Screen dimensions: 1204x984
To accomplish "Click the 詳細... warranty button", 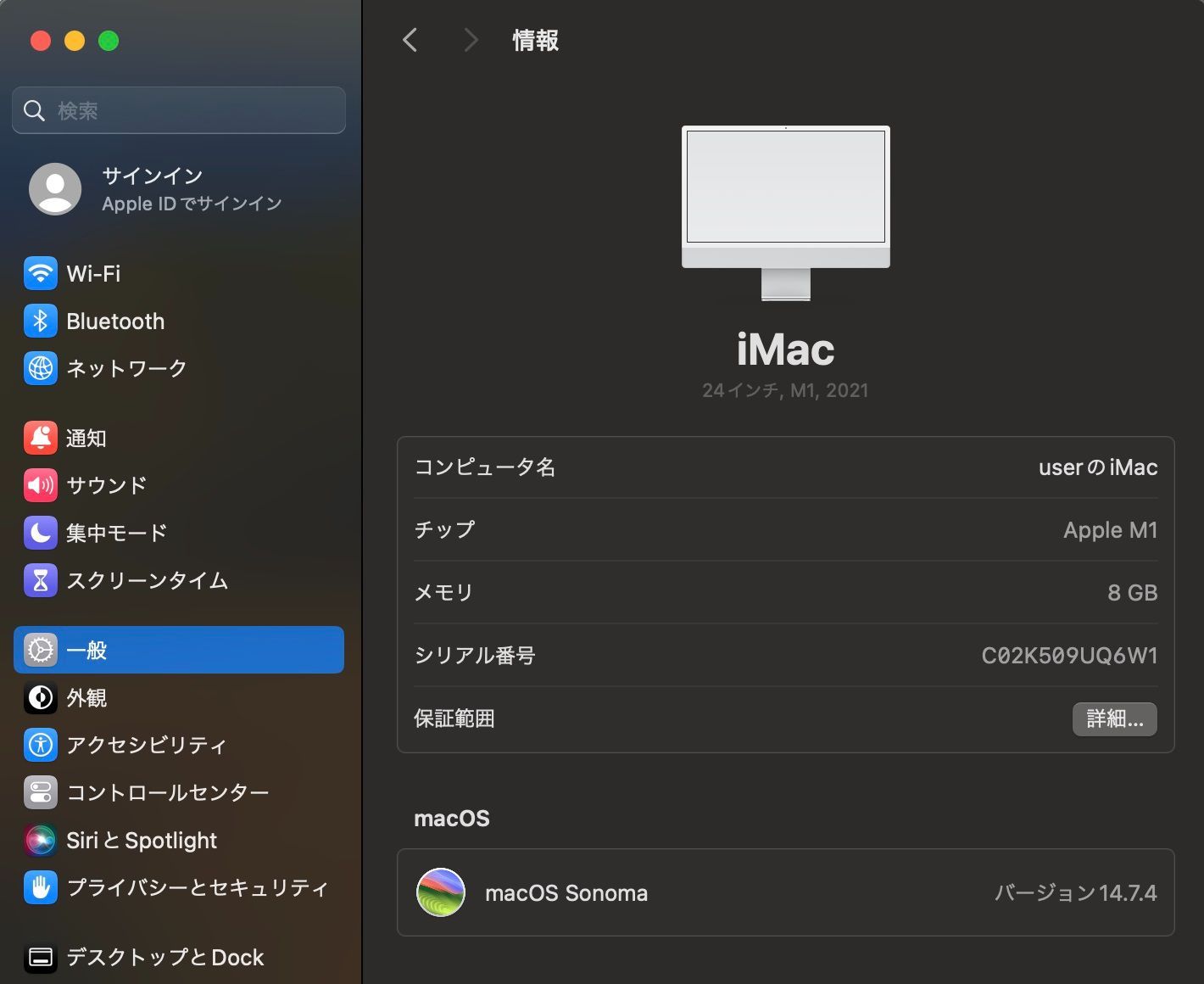I will [1115, 718].
